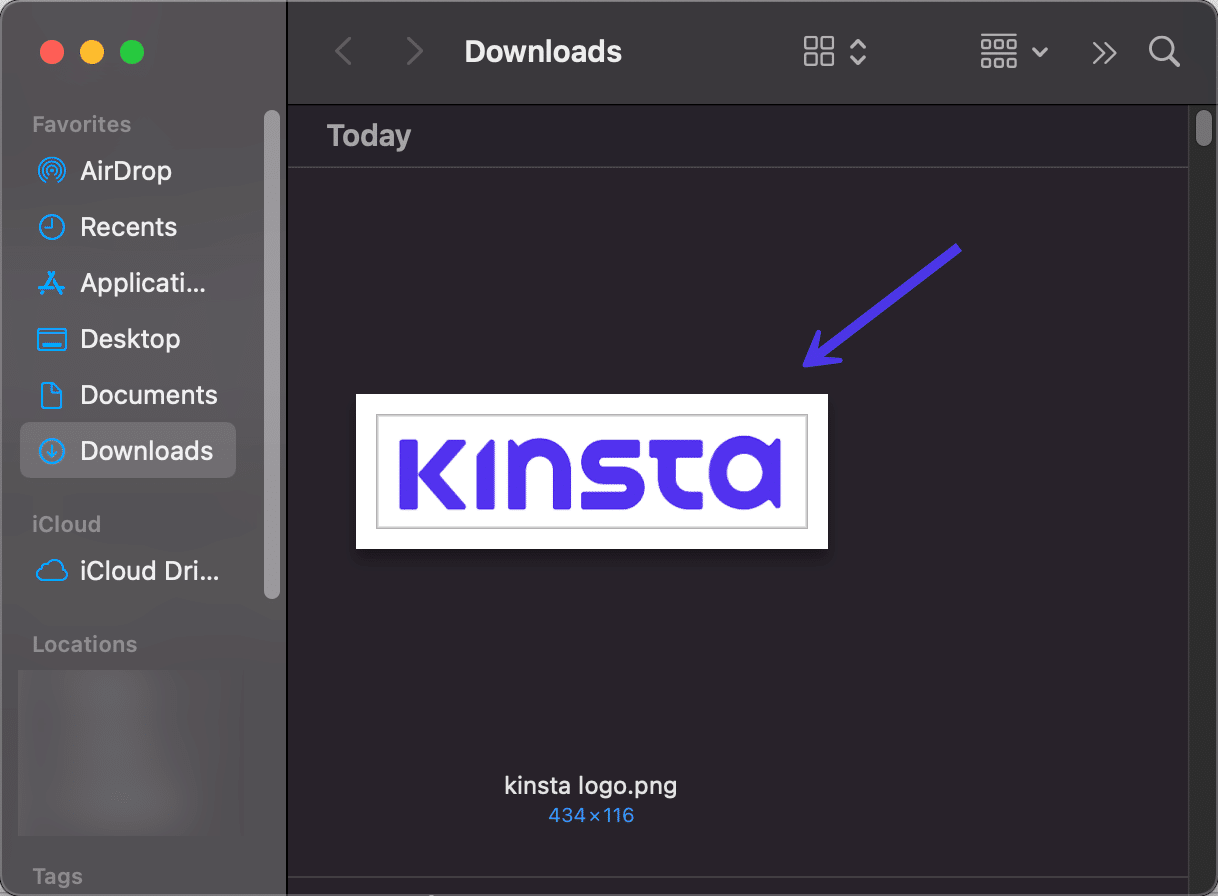Click the kinsta logo.png file name
Image resolution: width=1218 pixels, height=896 pixels.
[591, 785]
